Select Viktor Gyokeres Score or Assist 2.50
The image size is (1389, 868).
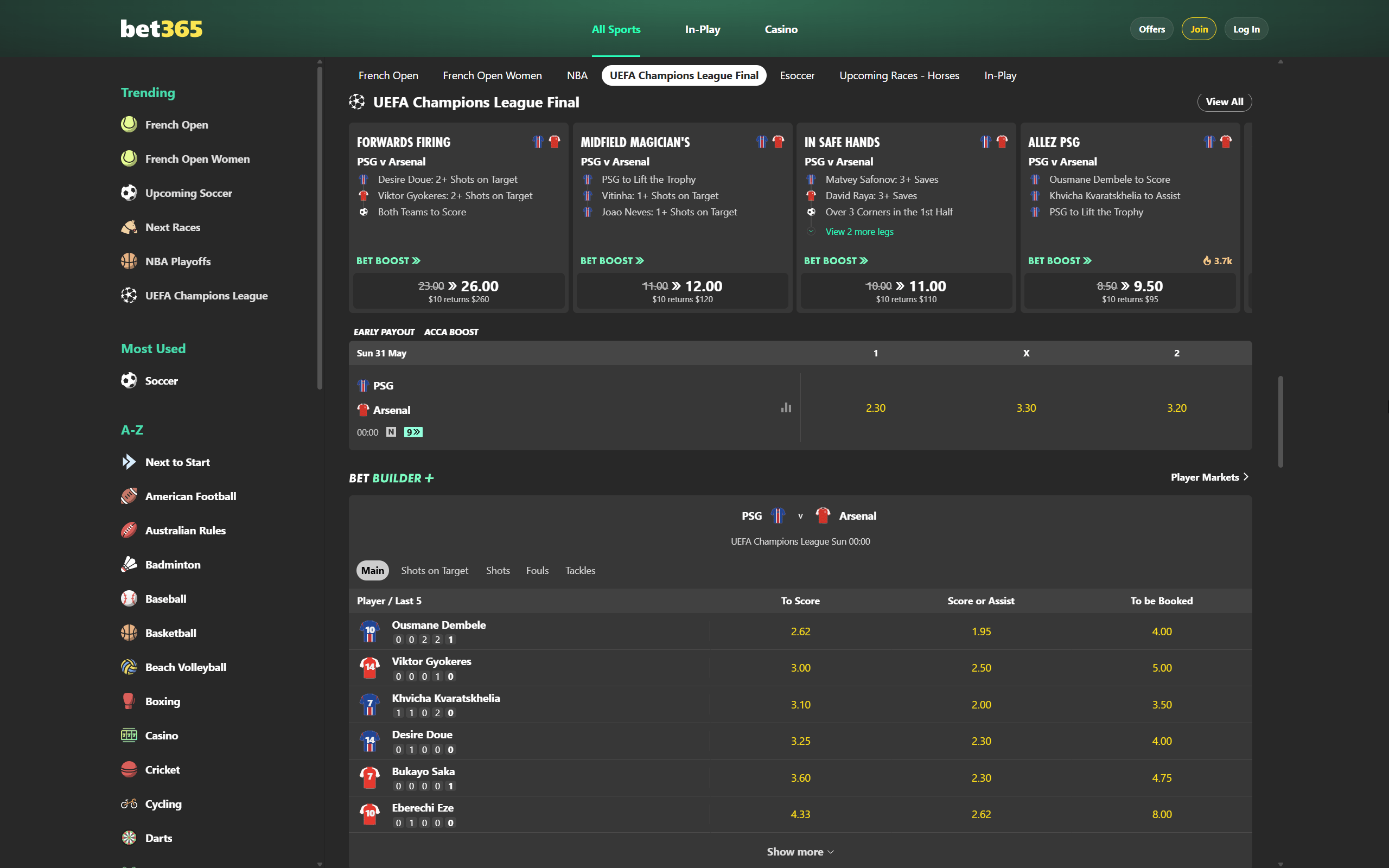981,668
